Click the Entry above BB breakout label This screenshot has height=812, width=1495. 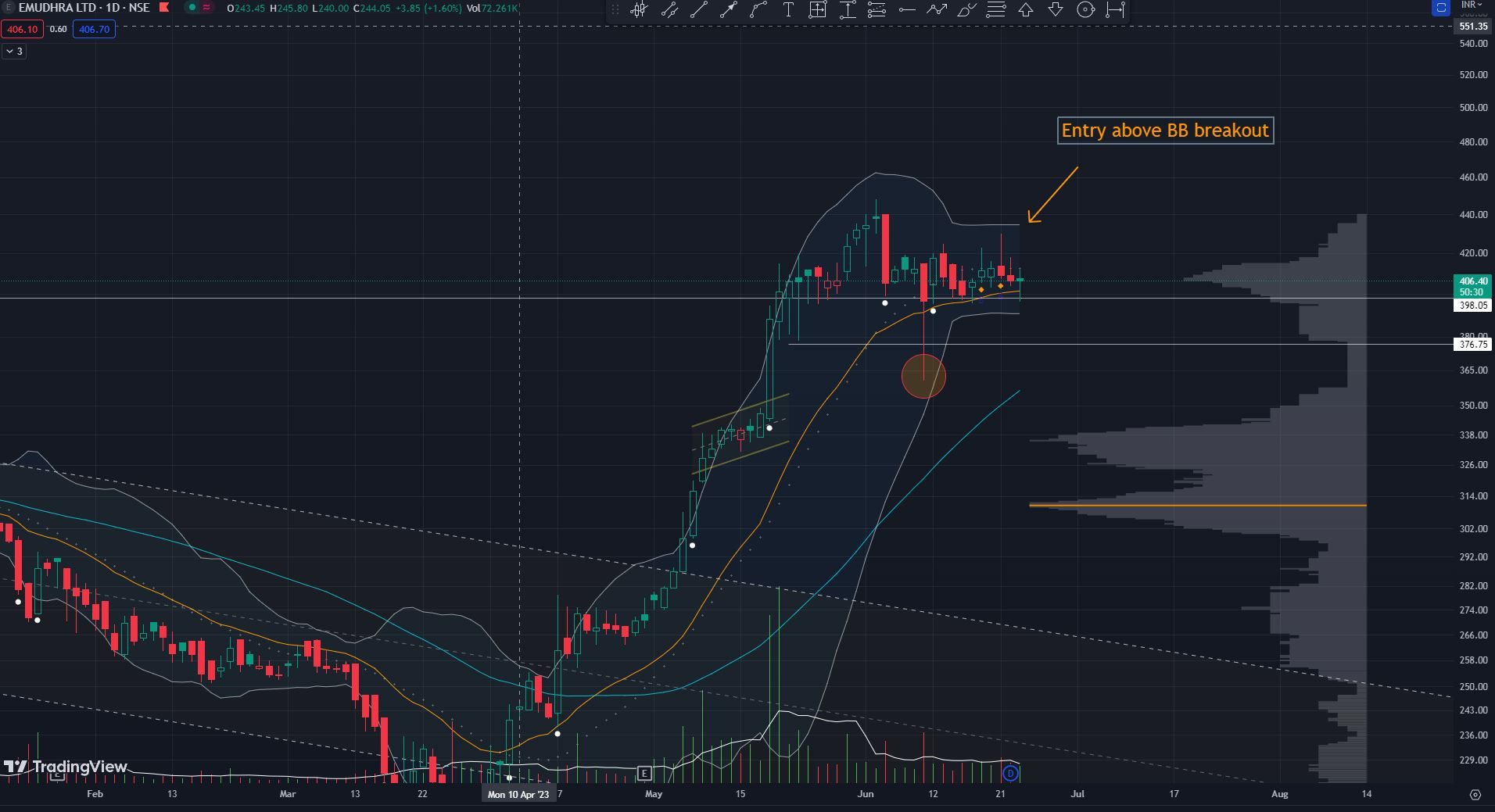1164,131
